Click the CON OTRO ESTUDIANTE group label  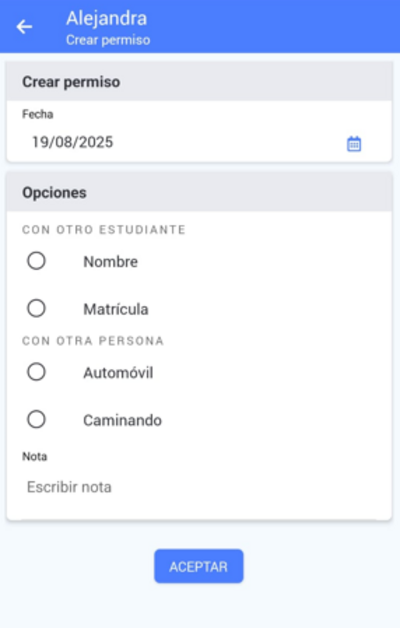104,229
